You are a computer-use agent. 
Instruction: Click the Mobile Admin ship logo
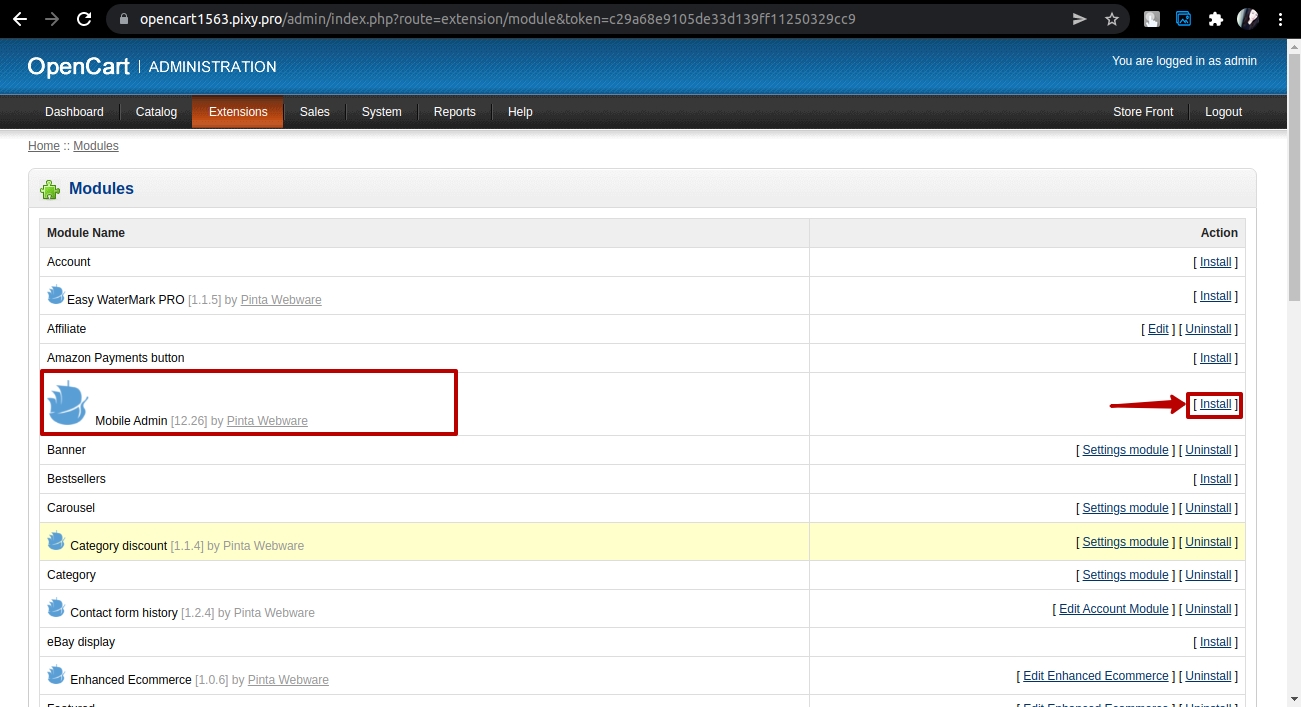(x=68, y=402)
